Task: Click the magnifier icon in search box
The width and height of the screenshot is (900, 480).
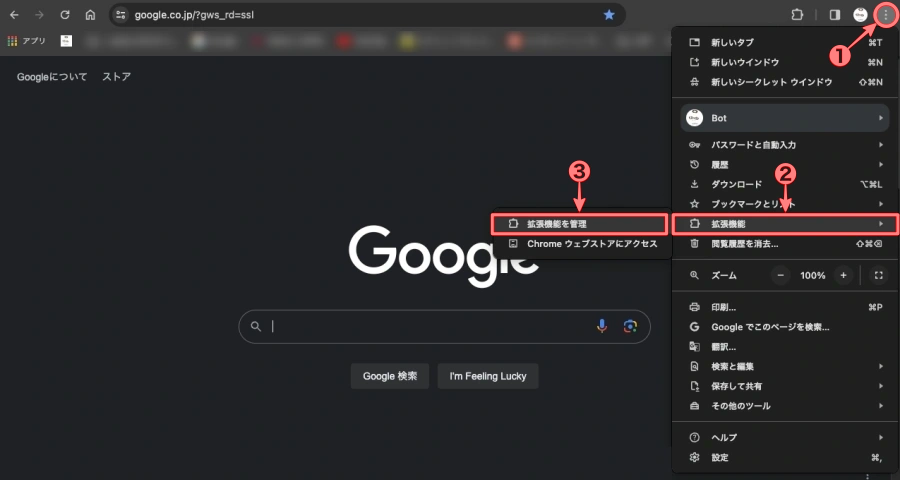Action: coord(256,326)
